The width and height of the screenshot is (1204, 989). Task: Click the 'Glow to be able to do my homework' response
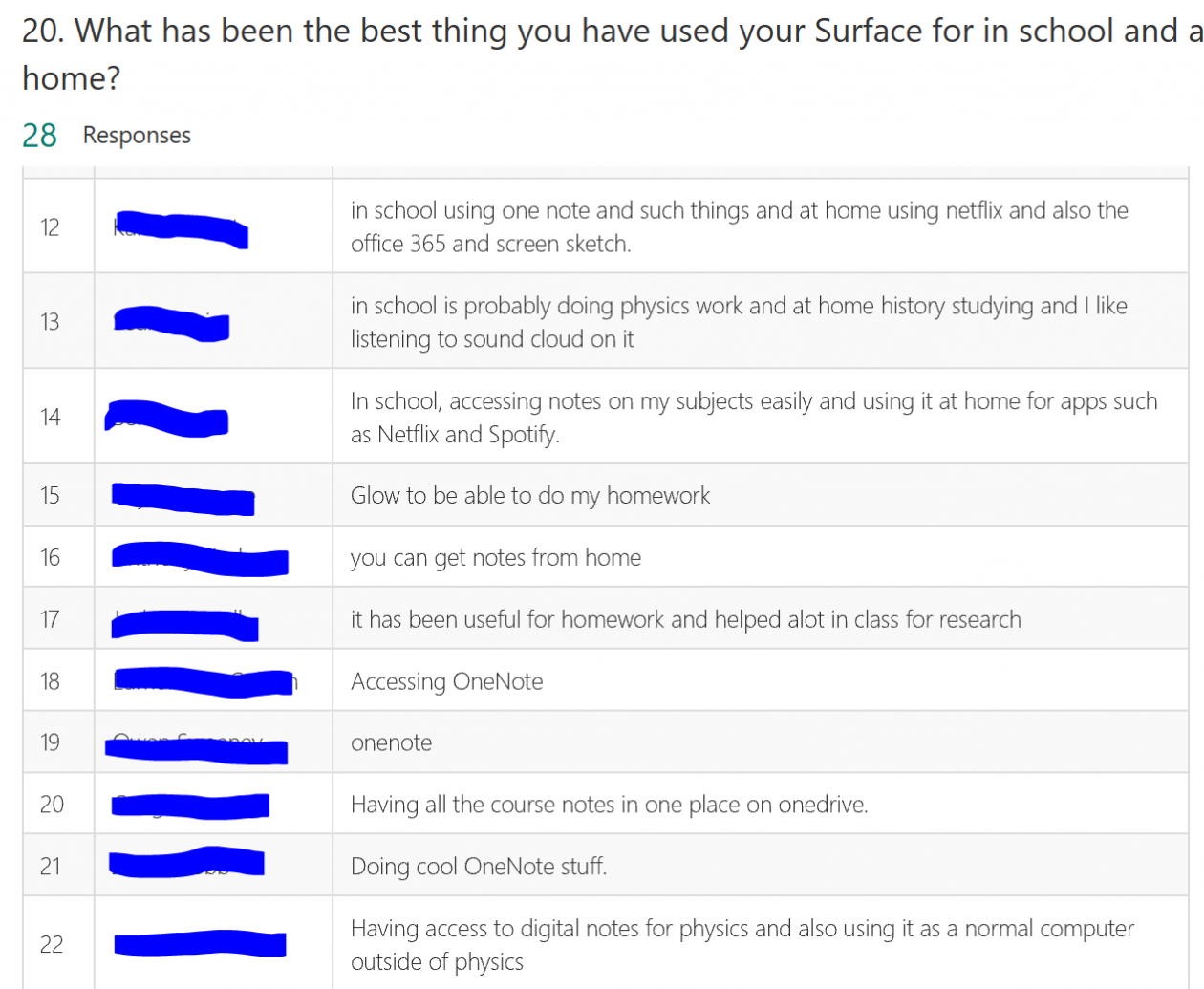530,495
